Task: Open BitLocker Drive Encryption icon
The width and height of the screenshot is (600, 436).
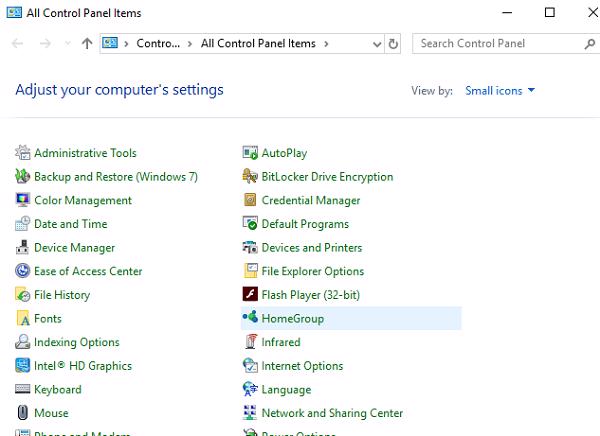Action: pos(251,177)
